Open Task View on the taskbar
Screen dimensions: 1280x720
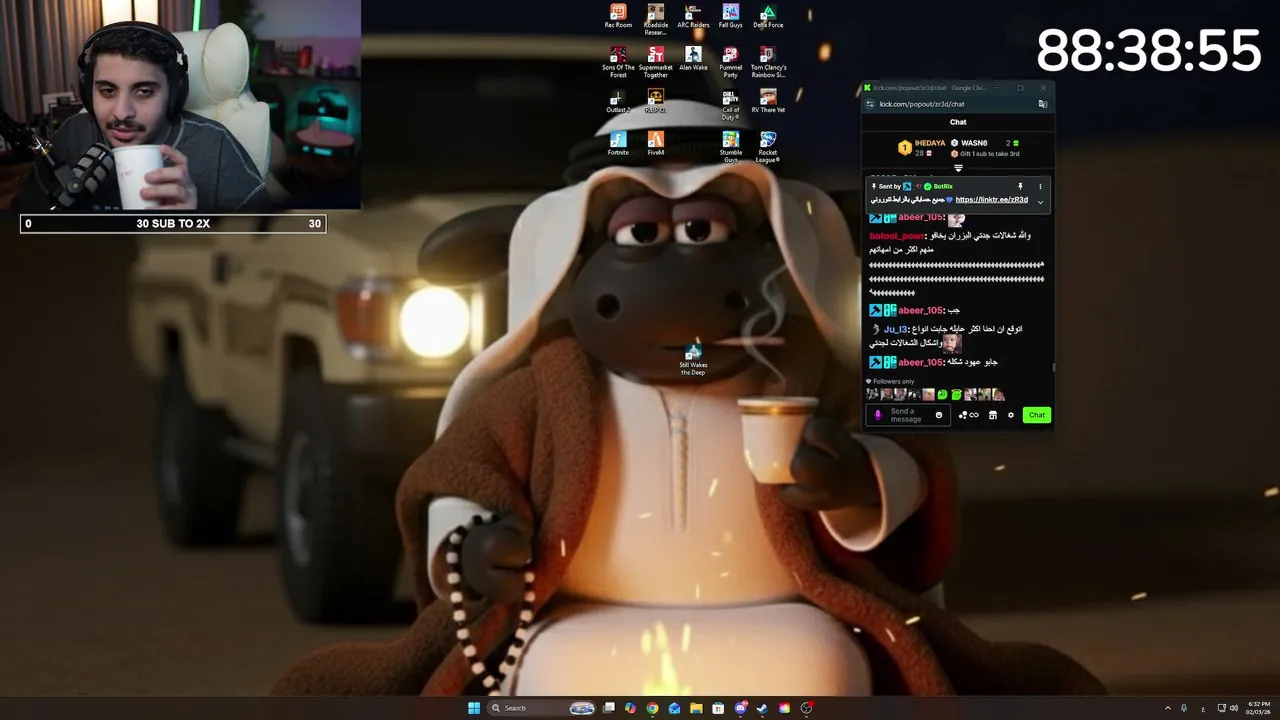[608, 708]
